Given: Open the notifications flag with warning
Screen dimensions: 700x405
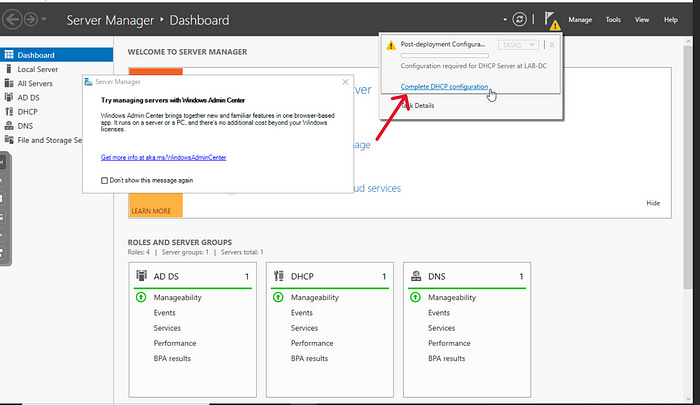Looking at the screenshot, I should (552, 21).
